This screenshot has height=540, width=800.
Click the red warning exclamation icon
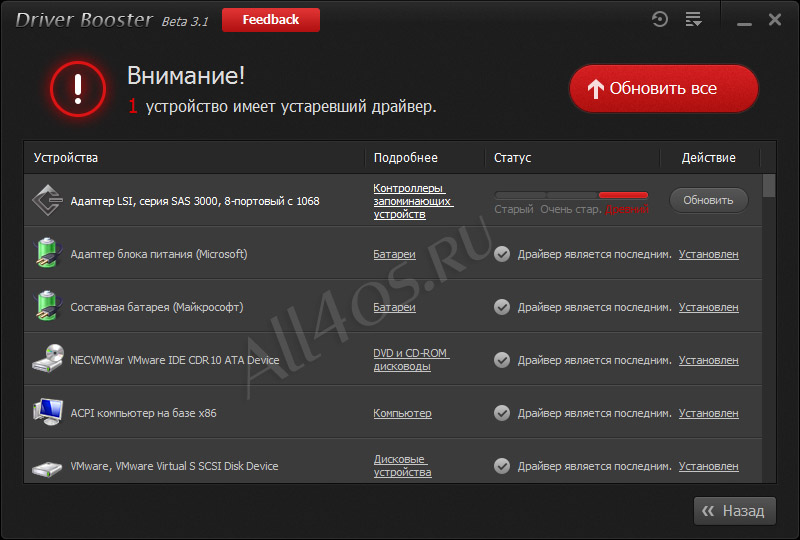(x=78, y=89)
